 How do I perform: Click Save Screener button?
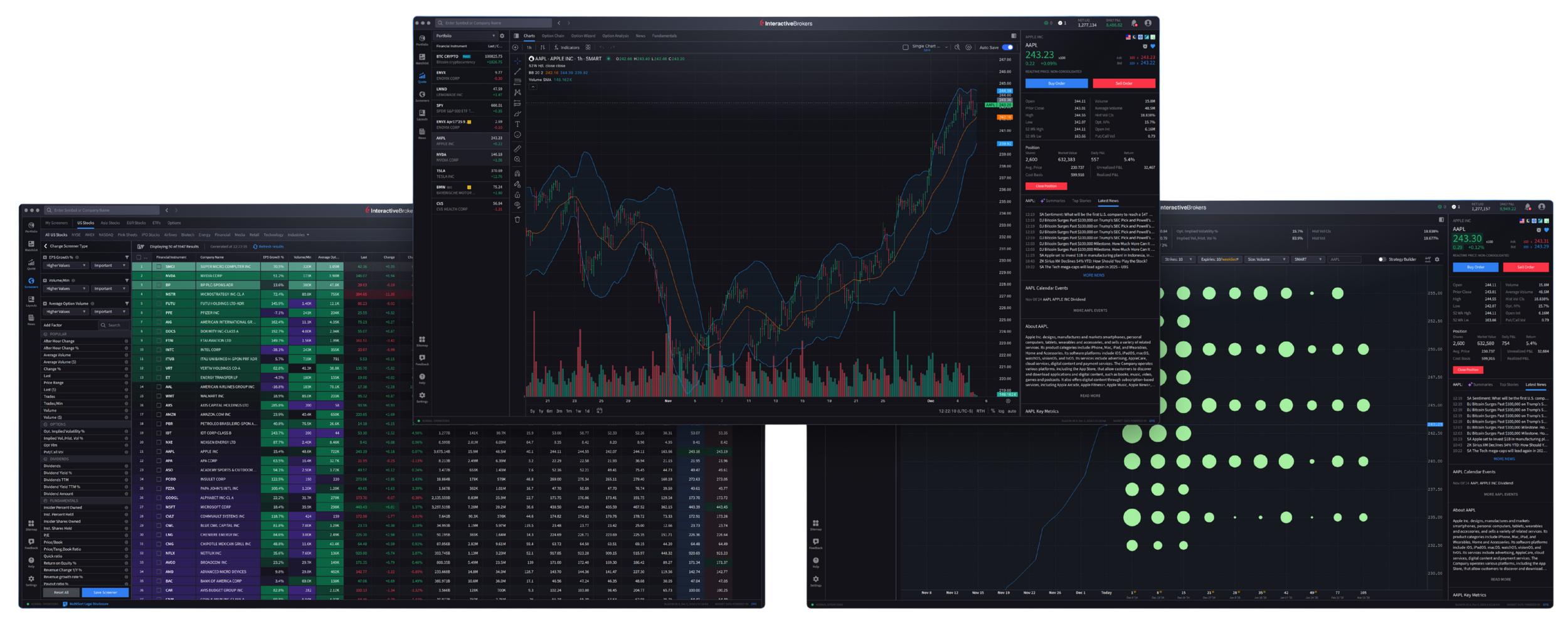(x=105, y=592)
